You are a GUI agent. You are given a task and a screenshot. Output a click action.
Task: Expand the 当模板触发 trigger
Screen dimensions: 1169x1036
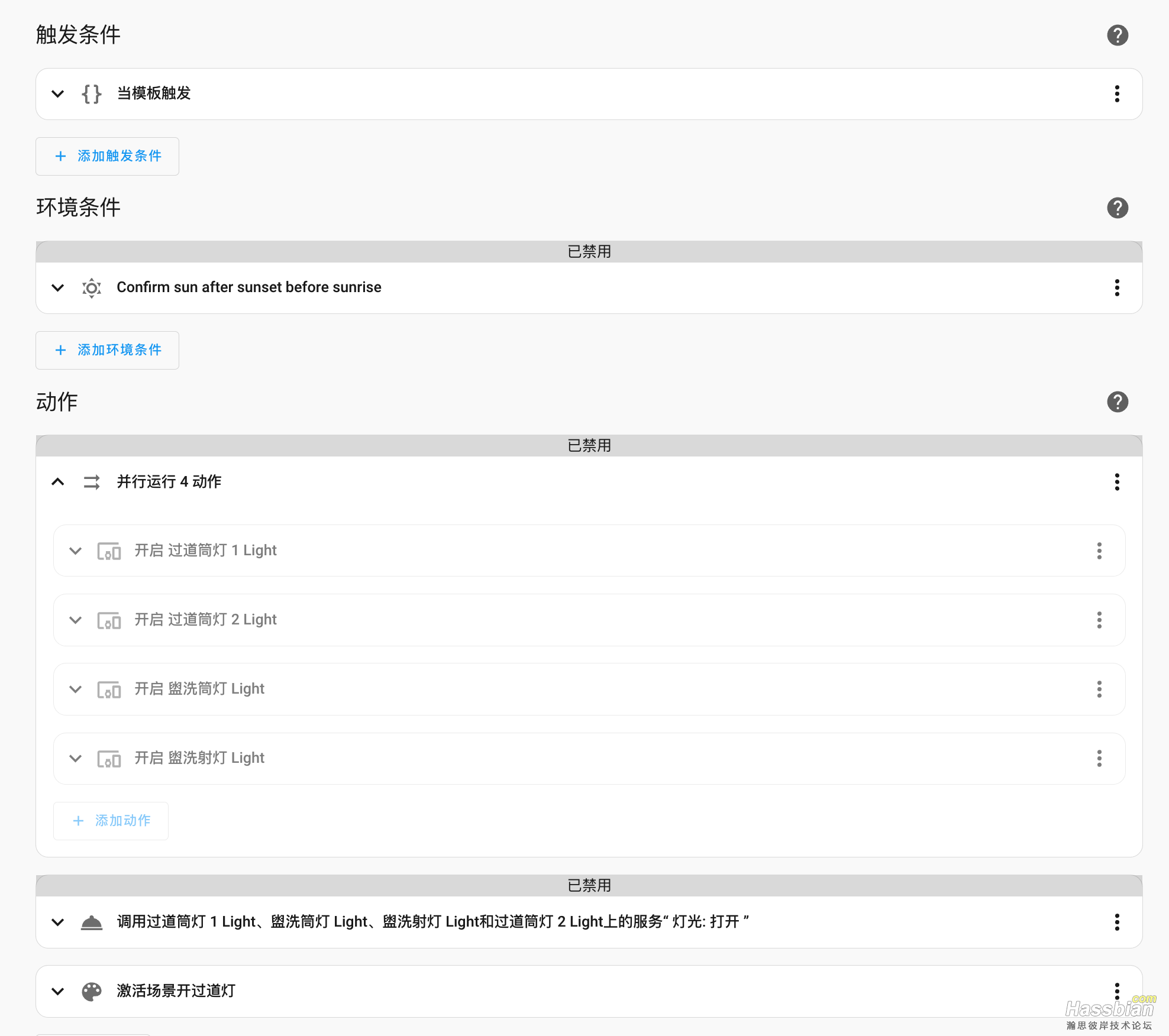pos(57,93)
